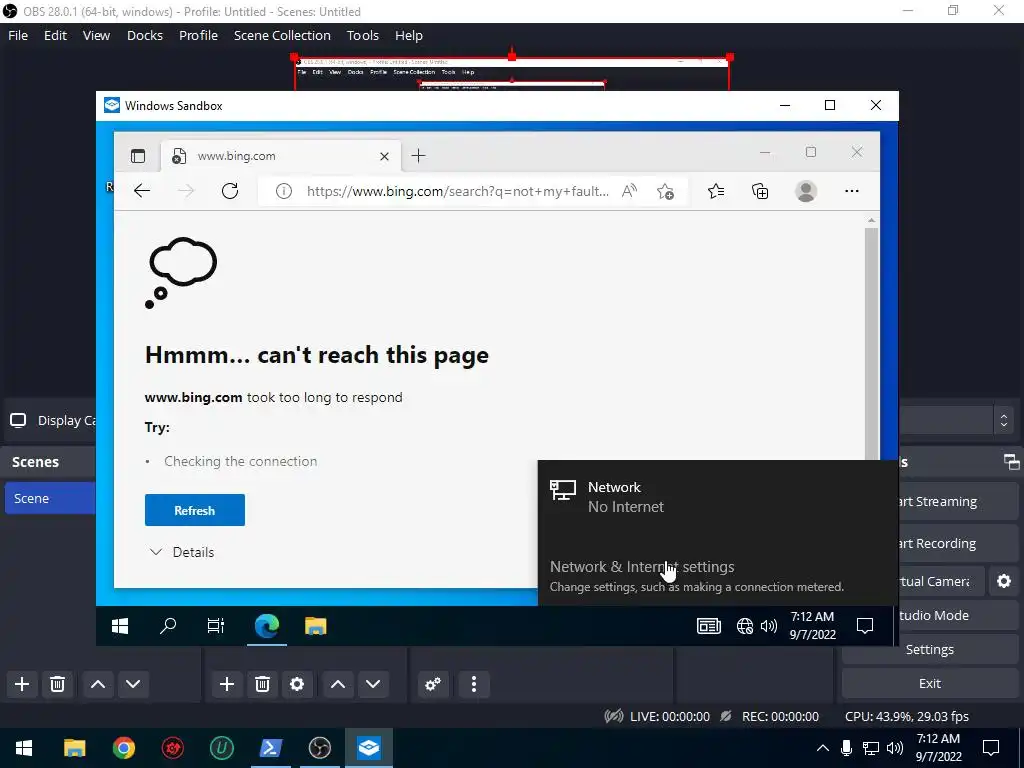
Task: Start the Virtual Camera
Action: tap(940, 581)
